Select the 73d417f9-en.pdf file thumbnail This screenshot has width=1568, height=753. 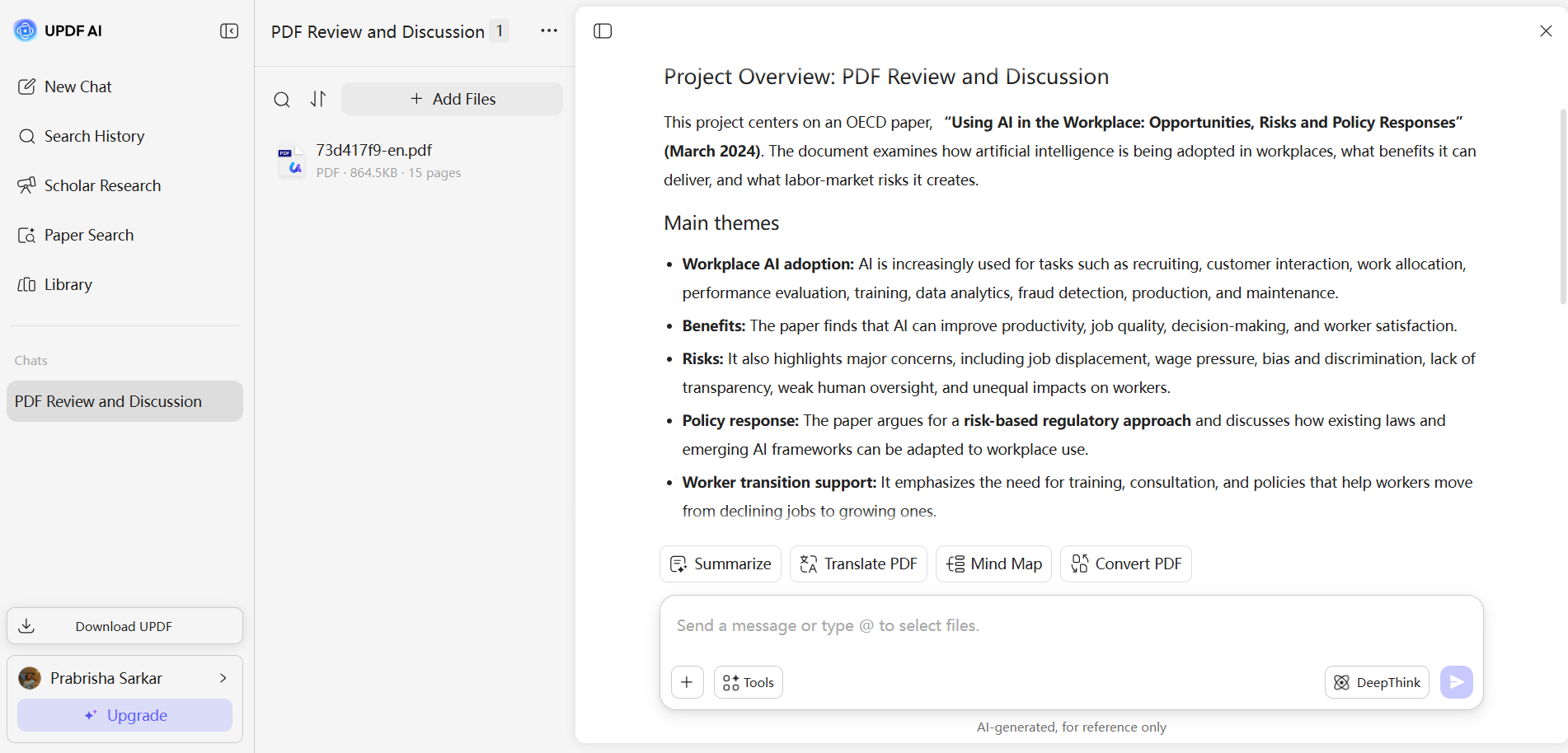point(291,161)
